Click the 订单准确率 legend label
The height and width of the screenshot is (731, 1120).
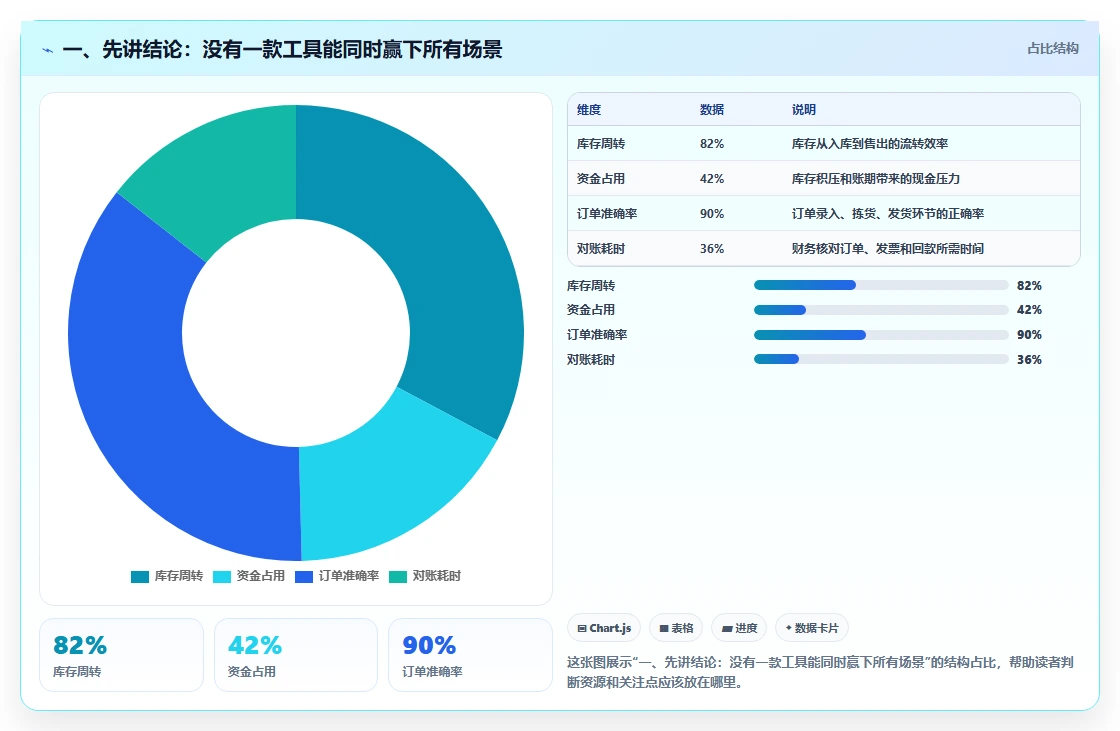pos(349,576)
